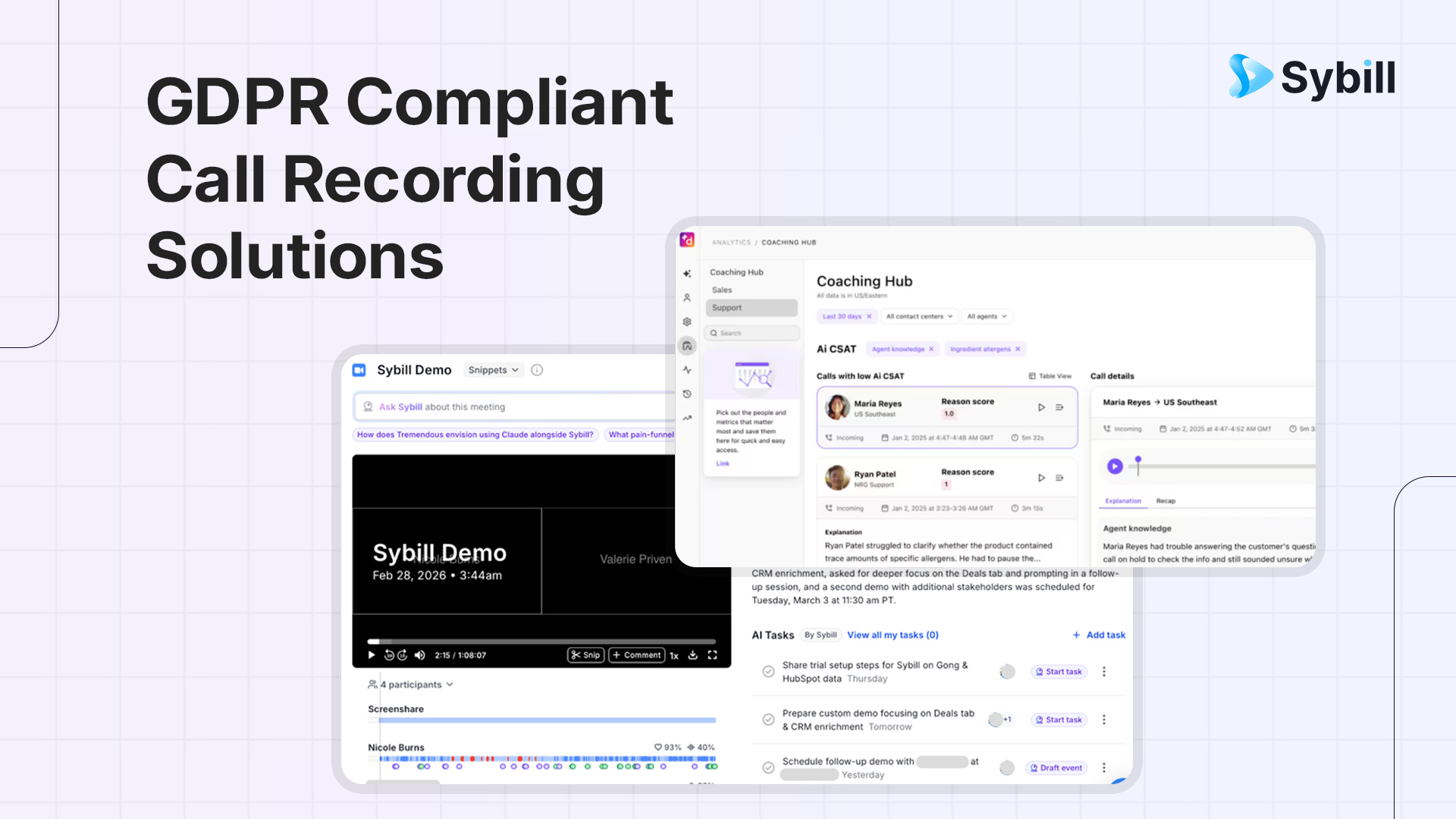
Task: Click the Ask Sybill input field
Action: pyautogui.click(x=513, y=407)
